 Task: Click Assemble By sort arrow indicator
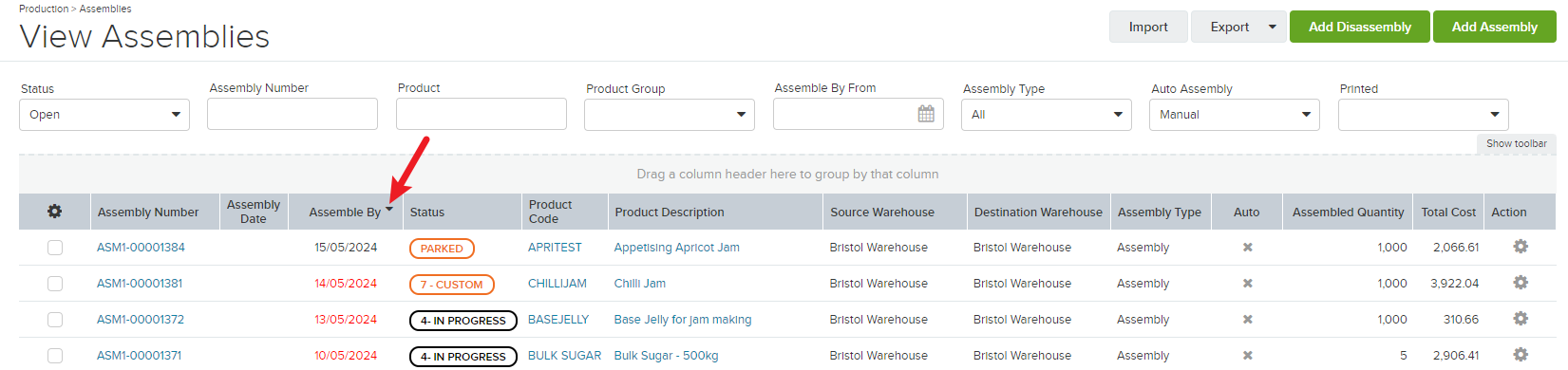389,210
